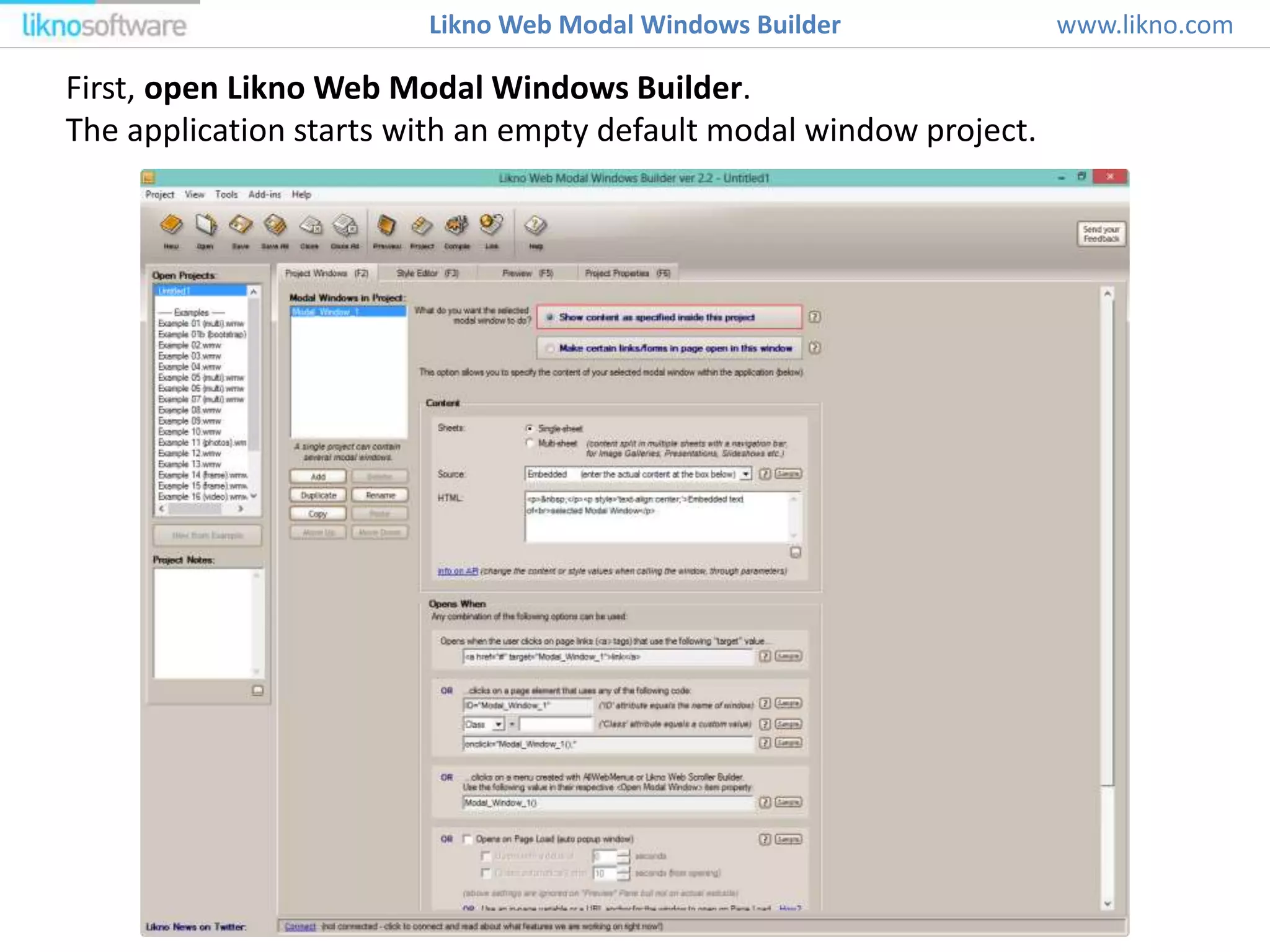The height and width of the screenshot is (952, 1270).
Task: Click the Class custom value input field
Action: (556, 725)
